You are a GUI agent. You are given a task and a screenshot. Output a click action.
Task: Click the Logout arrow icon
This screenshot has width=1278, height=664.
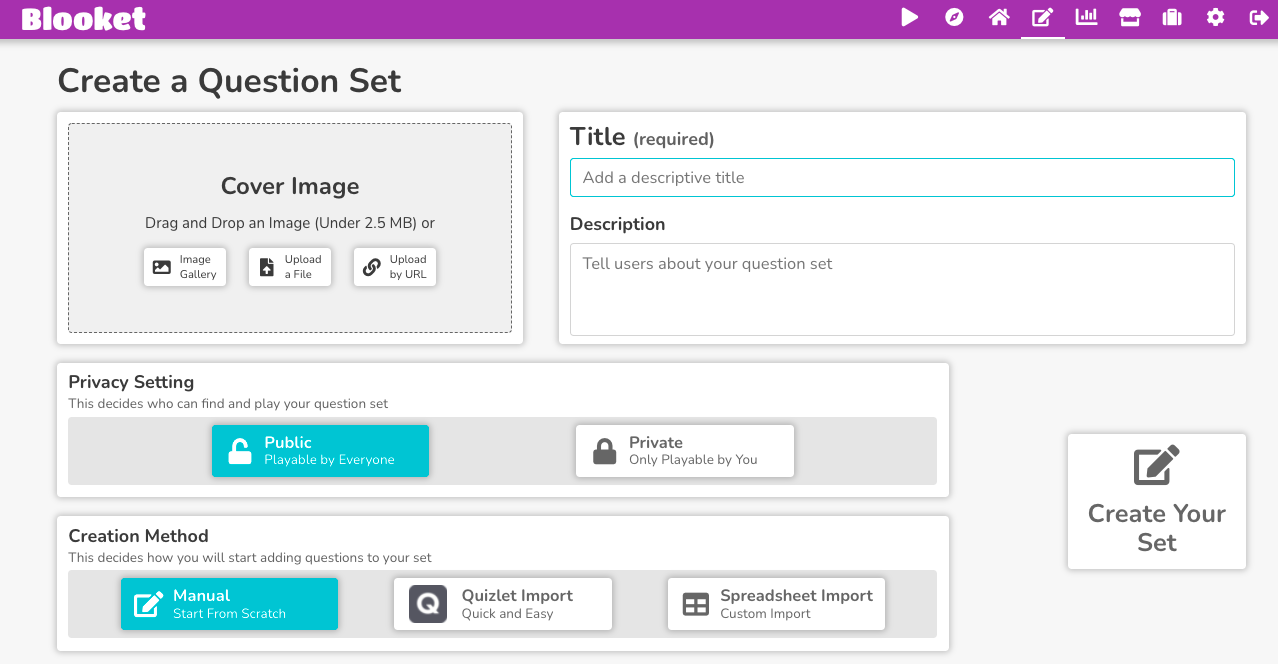coord(1259,17)
